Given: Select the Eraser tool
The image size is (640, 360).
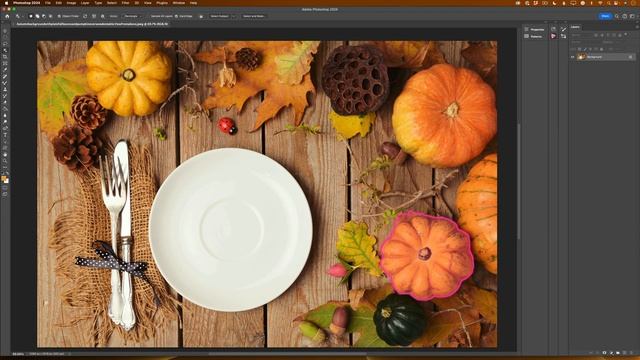Looking at the screenshot, I should coord(5,102).
